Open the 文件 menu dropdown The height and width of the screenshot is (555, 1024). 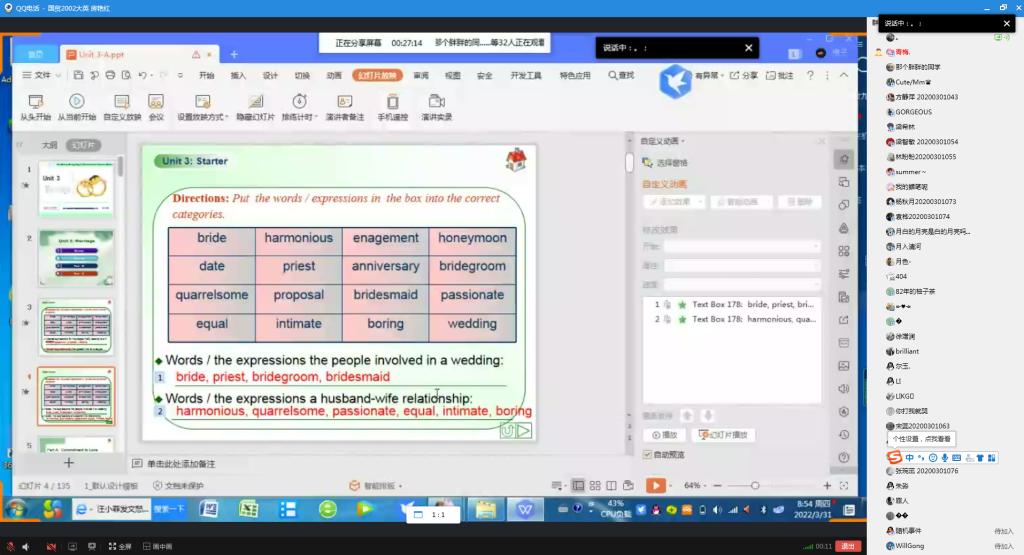pos(42,75)
